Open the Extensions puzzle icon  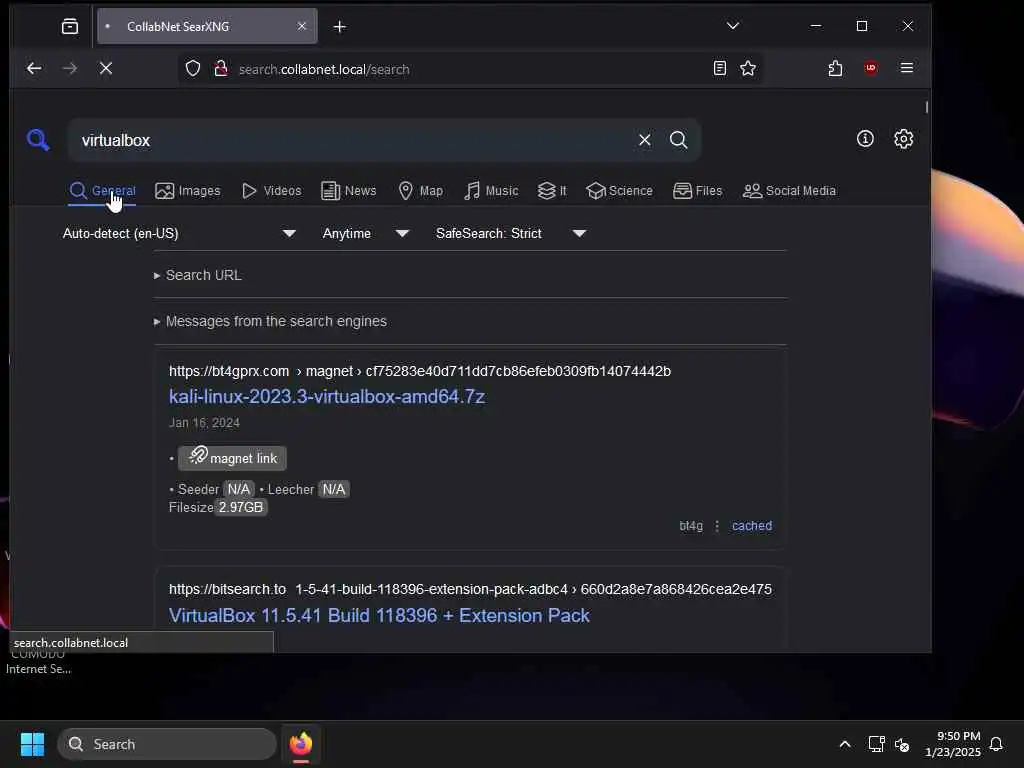point(835,68)
